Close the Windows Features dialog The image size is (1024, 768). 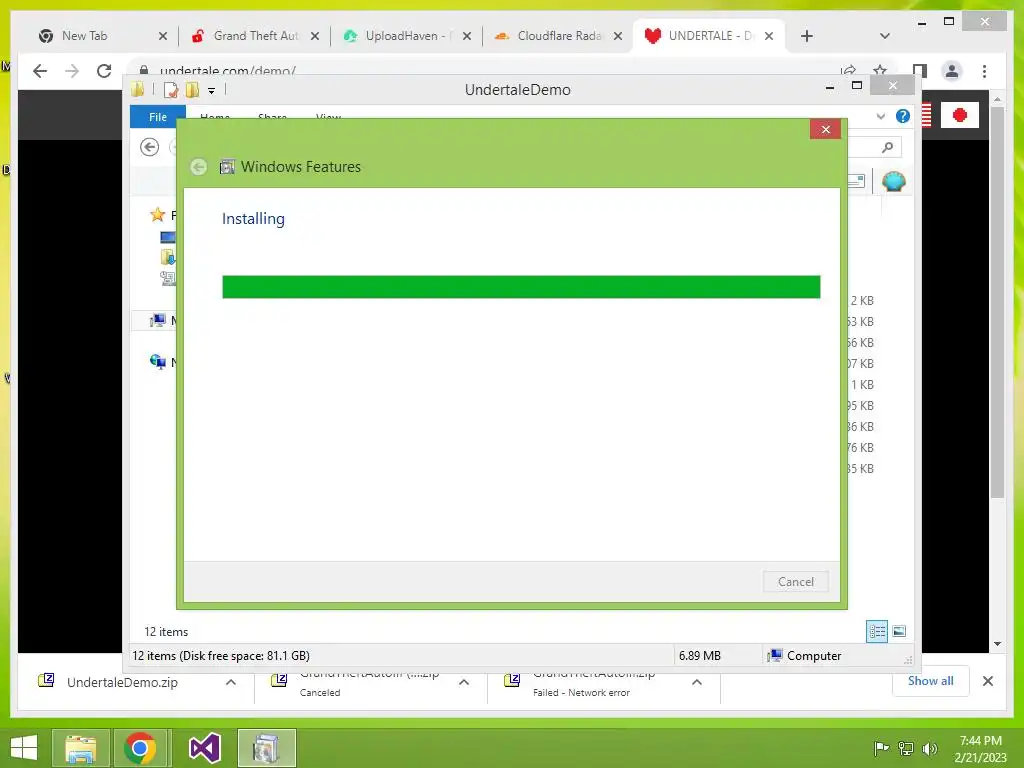tap(825, 129)
